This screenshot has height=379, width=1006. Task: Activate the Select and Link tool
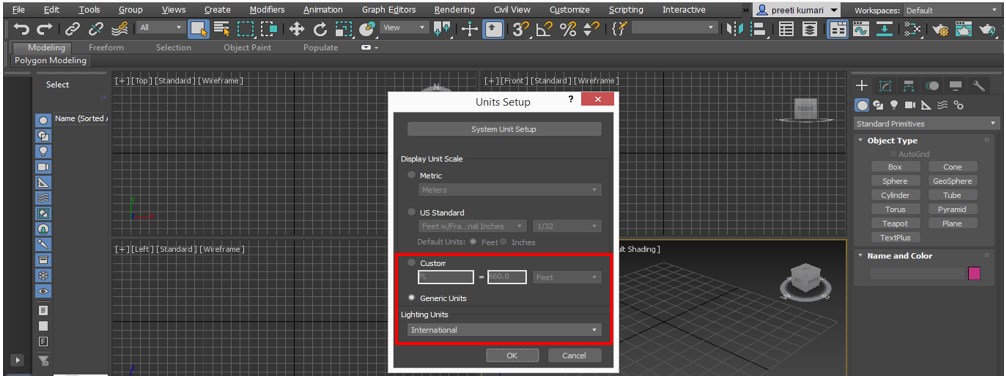[73, 28]
